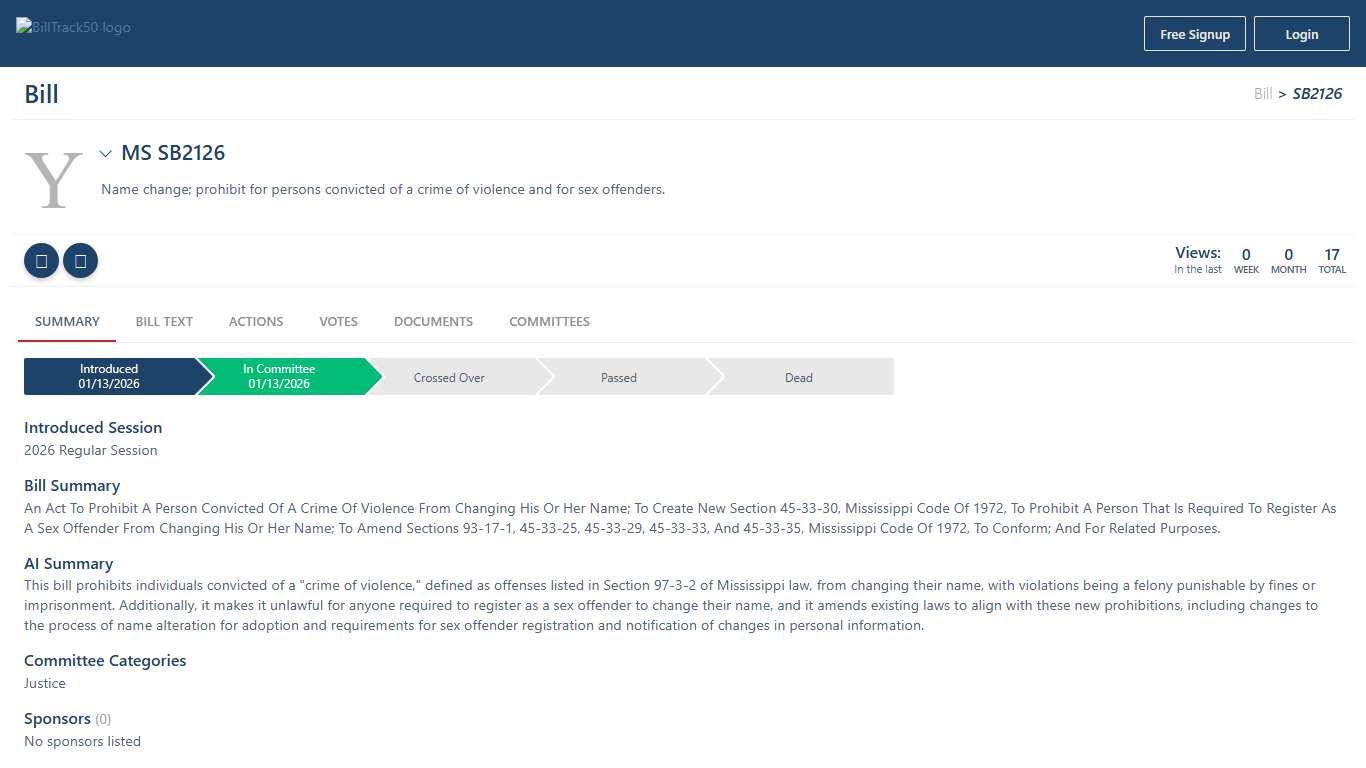1366x768 pixels.
Task: Click the Crossed Over progress stage
Action: (449, 378)
